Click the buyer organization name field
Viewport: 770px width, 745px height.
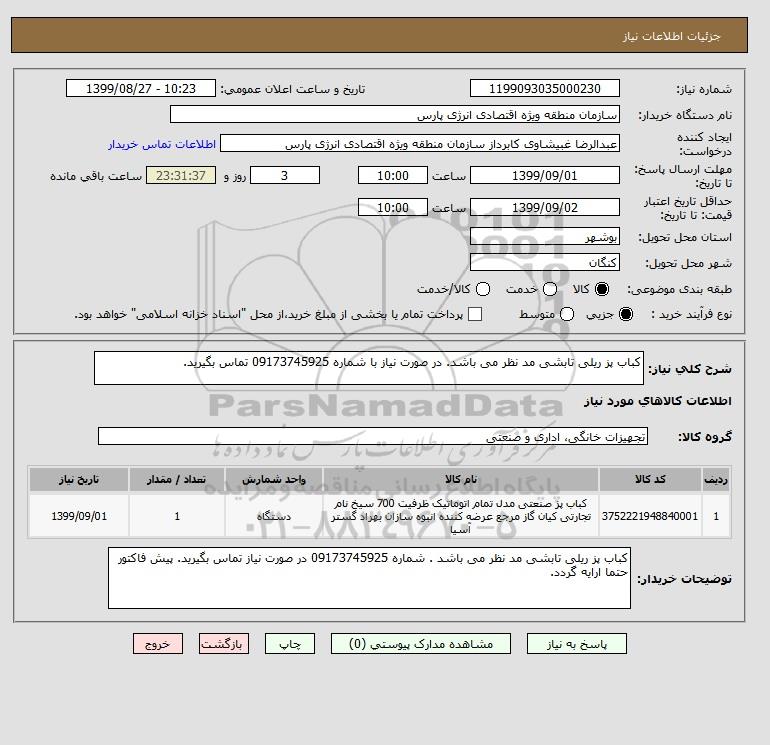coord(395,115)
